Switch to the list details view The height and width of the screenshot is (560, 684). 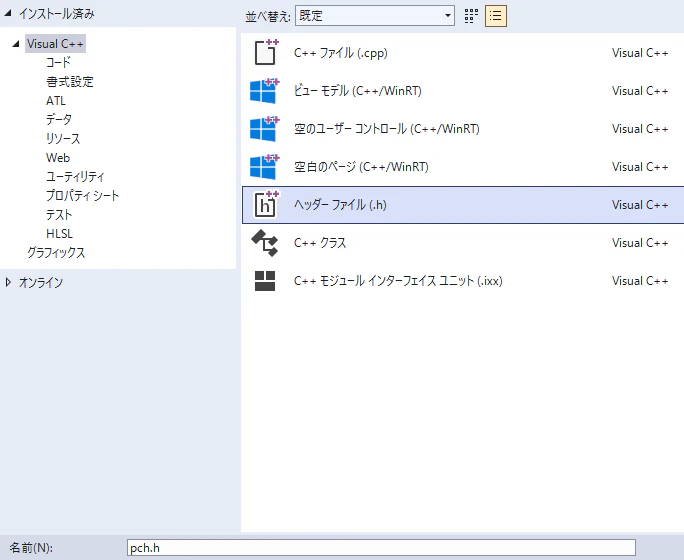(x=496, y=16)
